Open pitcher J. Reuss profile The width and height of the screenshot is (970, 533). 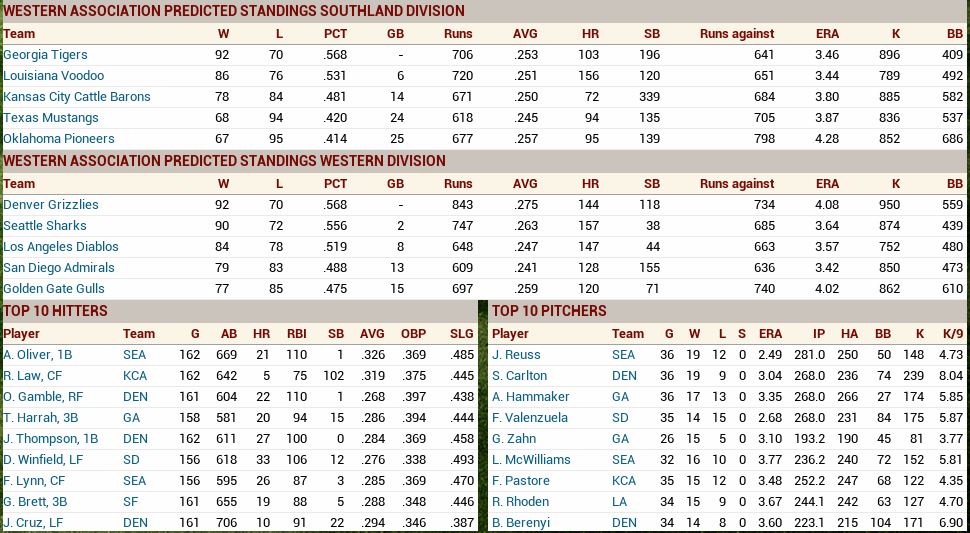[516, 355]
